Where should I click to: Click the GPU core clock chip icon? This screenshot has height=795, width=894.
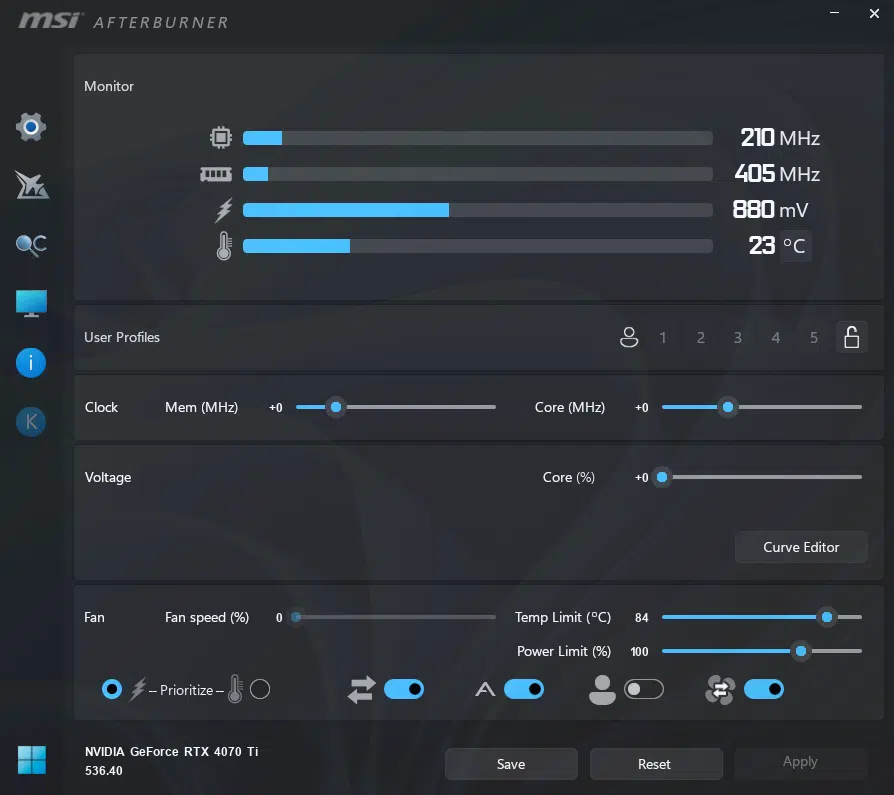[x=221, y=137]
